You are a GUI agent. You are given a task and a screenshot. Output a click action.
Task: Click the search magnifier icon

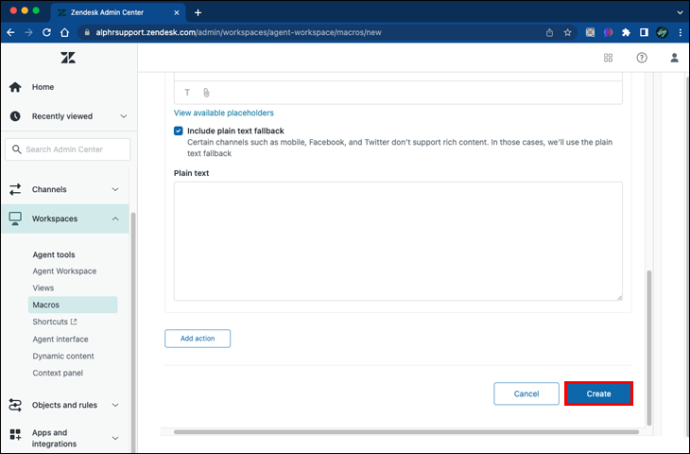pos(17,150)
